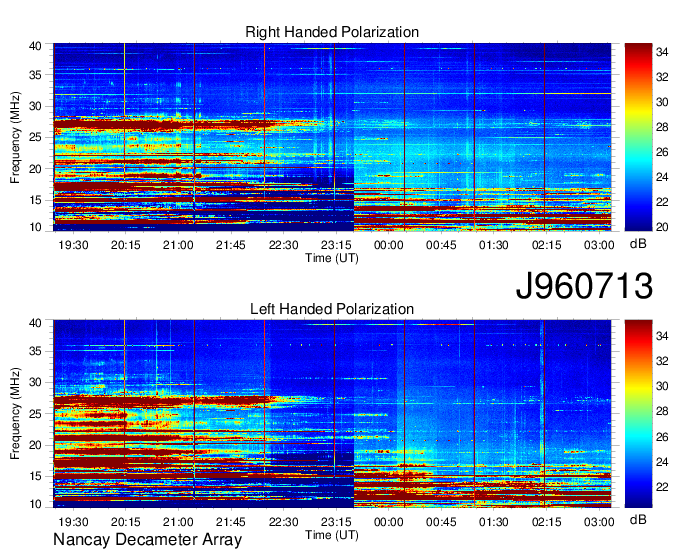680x552 pixels.
Task: Click the 26 dB value on Left Handed colorbar
Action: tap(662, 437)
